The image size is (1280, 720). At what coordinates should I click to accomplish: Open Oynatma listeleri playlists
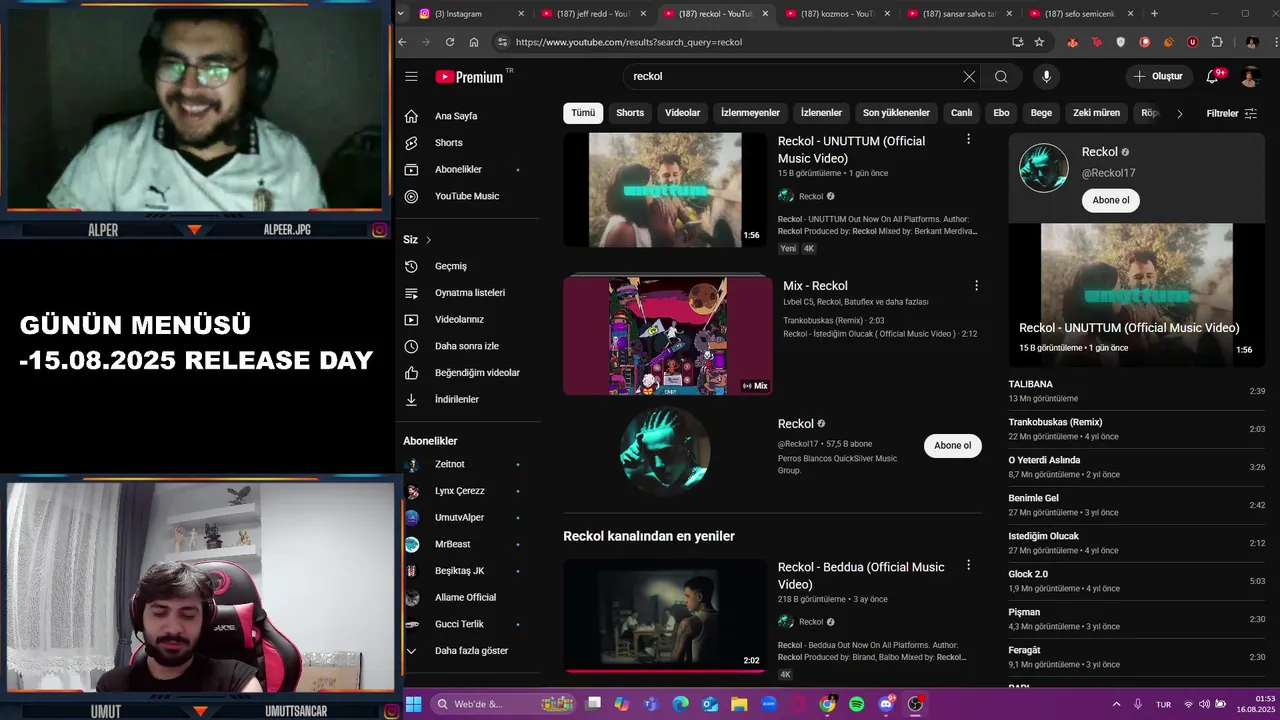pos(469,293)
